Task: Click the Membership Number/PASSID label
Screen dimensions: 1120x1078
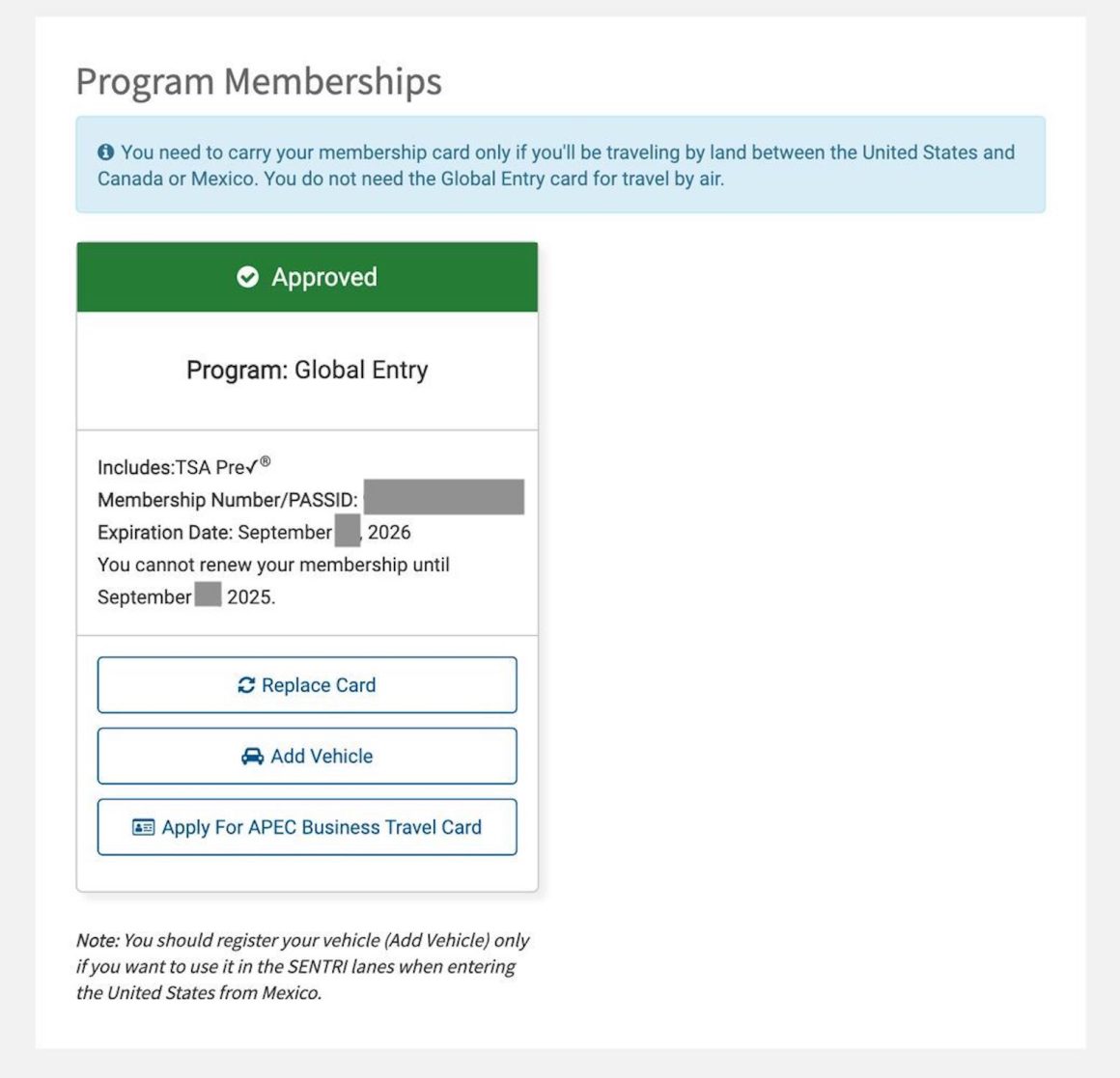Action: coord(228,500)
